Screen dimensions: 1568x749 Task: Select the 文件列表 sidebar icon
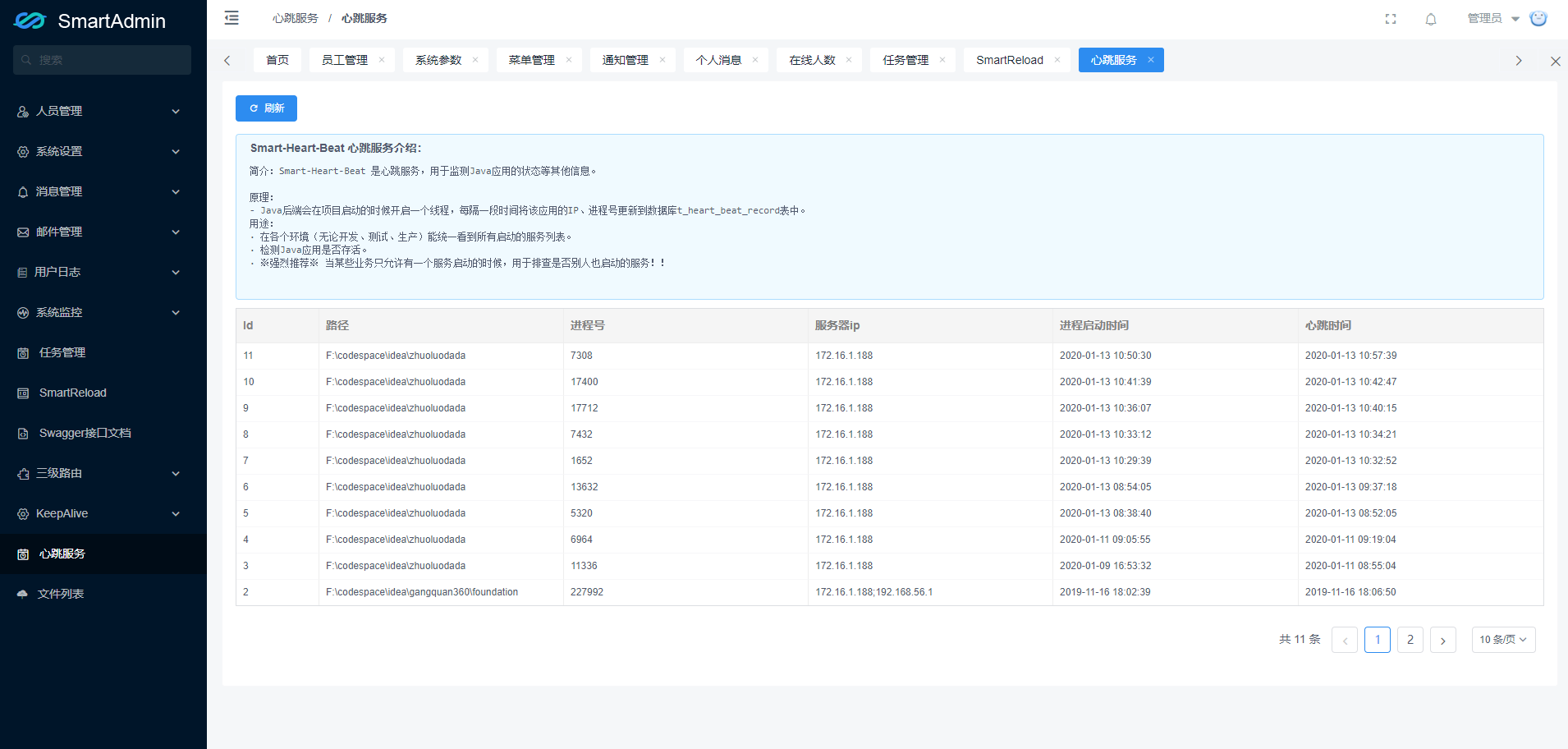pos(22,593)
